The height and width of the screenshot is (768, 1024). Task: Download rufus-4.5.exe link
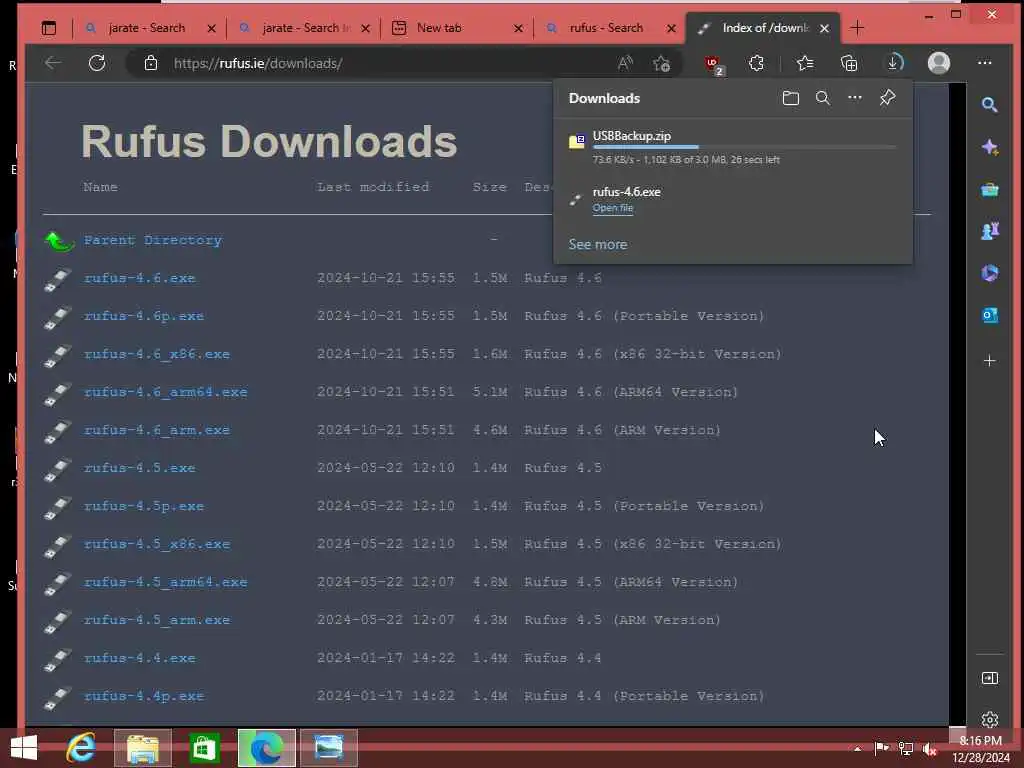click(x=140, y=468)
